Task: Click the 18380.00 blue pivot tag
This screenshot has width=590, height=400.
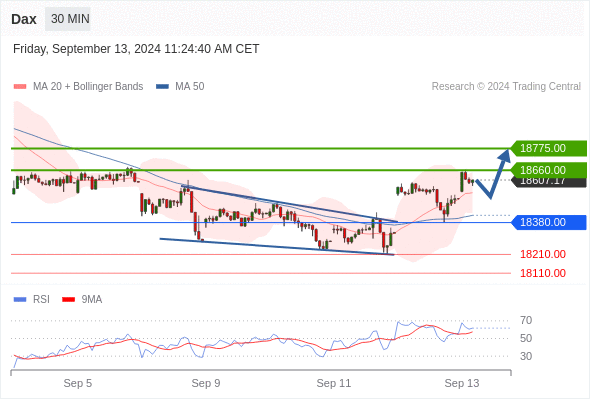Action: click(549, 222)
